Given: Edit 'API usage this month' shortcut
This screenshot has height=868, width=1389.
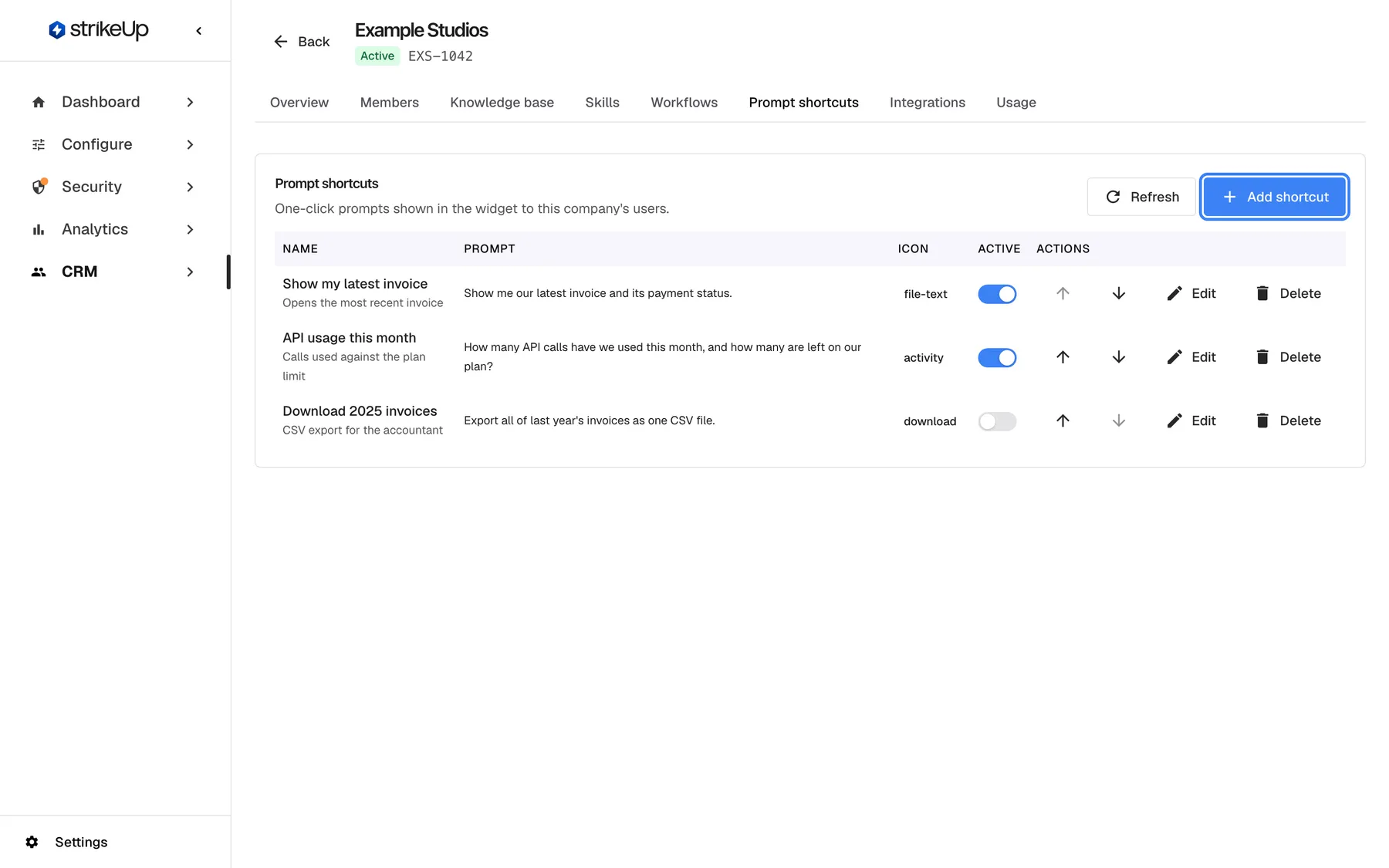Looking at the screenshot, I should tap(1191, 357).
